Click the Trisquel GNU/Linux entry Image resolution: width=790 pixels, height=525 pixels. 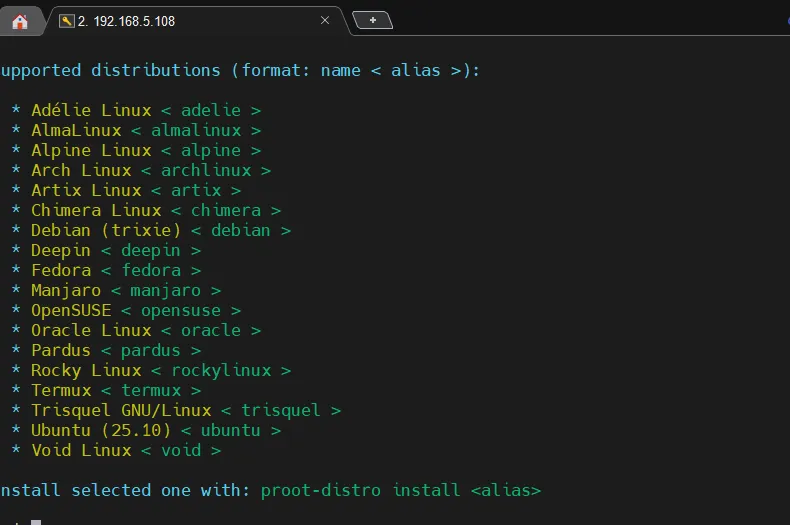(121, 410)
